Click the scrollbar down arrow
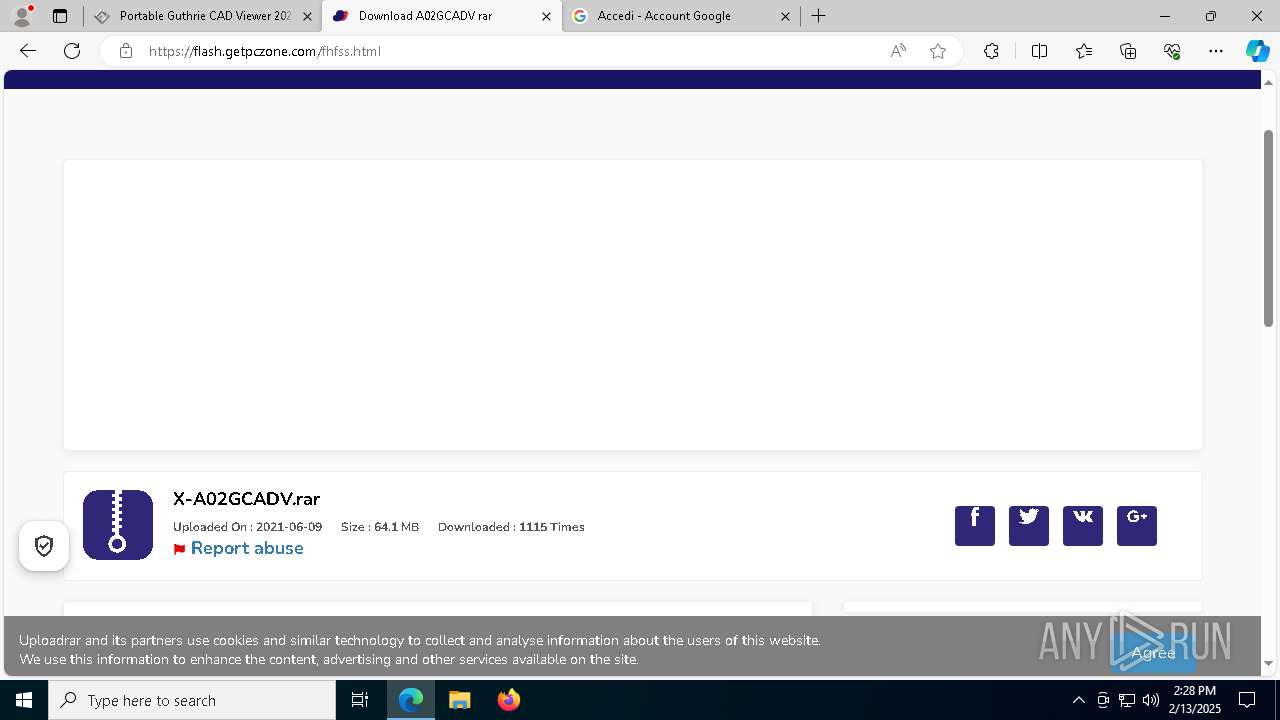Image resolution: width=1280 pixels, height=720 pixels. pos(1268,663)
